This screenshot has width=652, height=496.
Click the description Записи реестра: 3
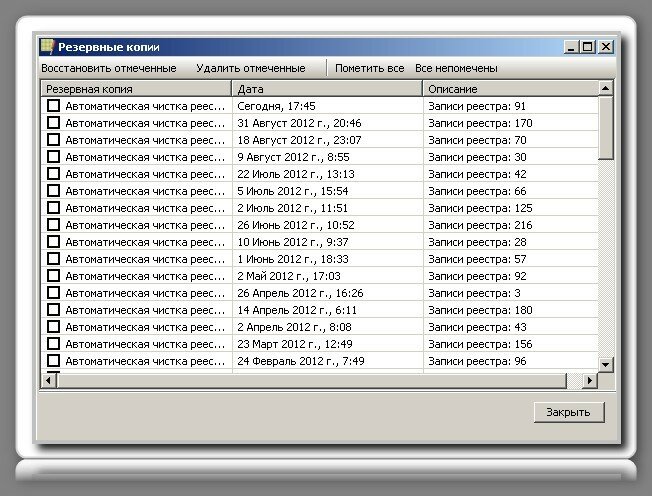[474, 293]
